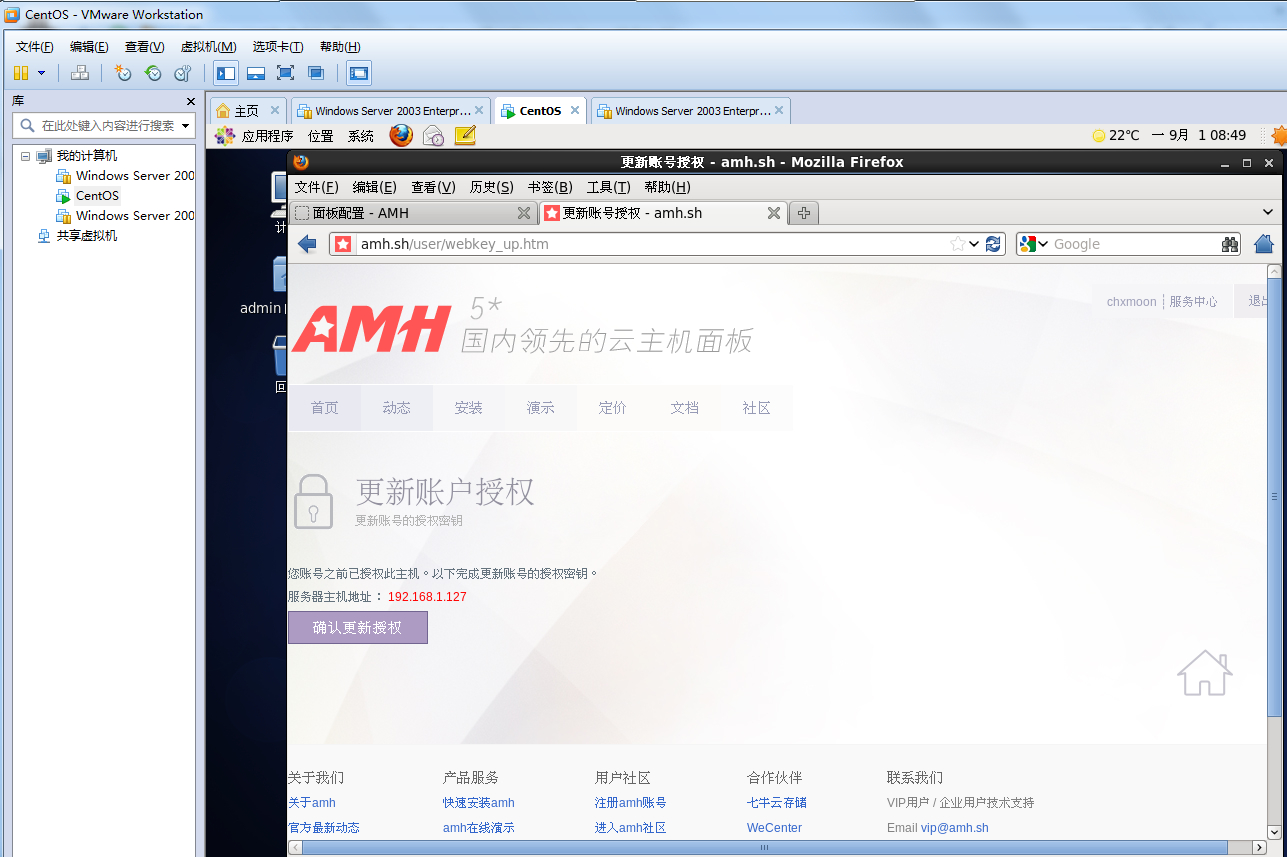Open the 快速安装amh link
This screenshot has height=857, width=1287.
pyautogui.click(x=478, y=803)
